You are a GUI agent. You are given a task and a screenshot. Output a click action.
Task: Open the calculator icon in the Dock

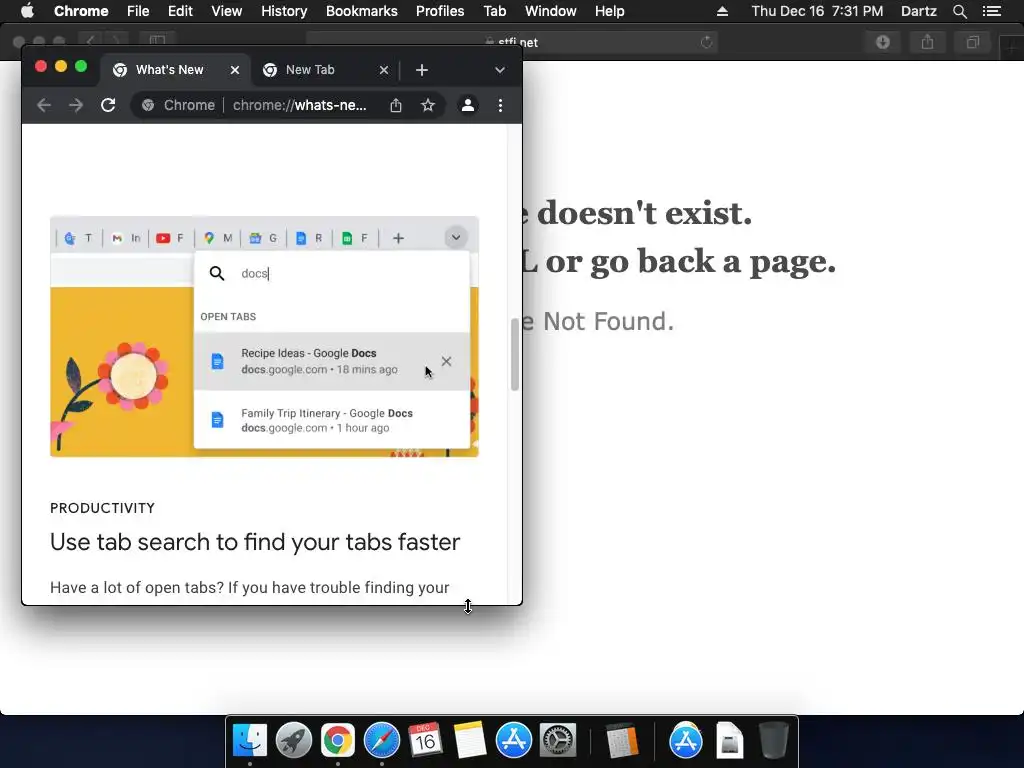pyautogui.click(x=621, y=741)
